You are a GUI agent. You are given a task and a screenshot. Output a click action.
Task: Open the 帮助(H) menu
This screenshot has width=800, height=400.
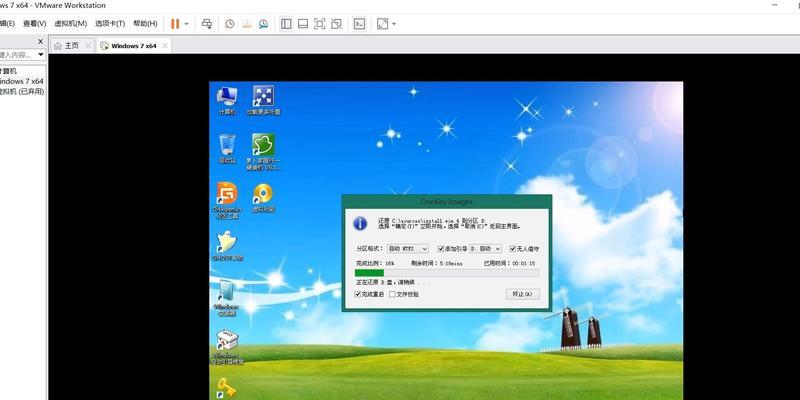point(145,23)
